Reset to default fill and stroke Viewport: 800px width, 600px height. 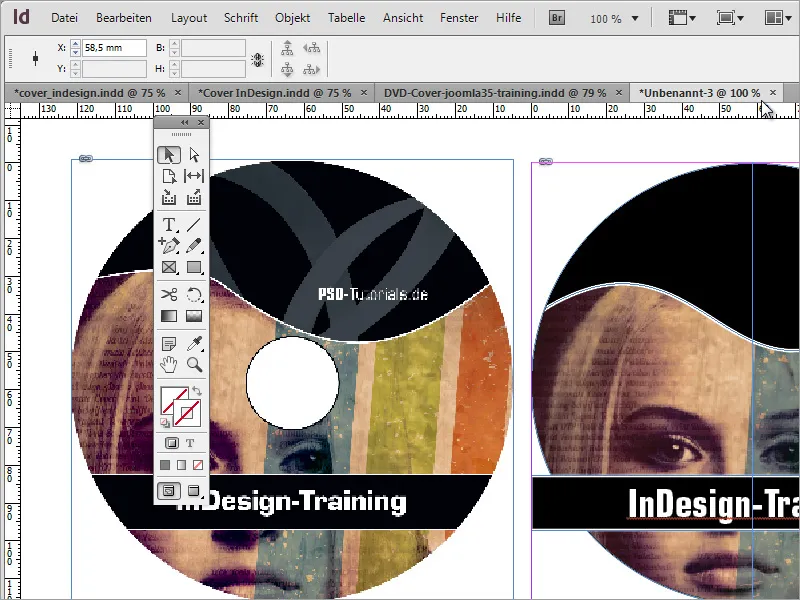pos(165,422)
